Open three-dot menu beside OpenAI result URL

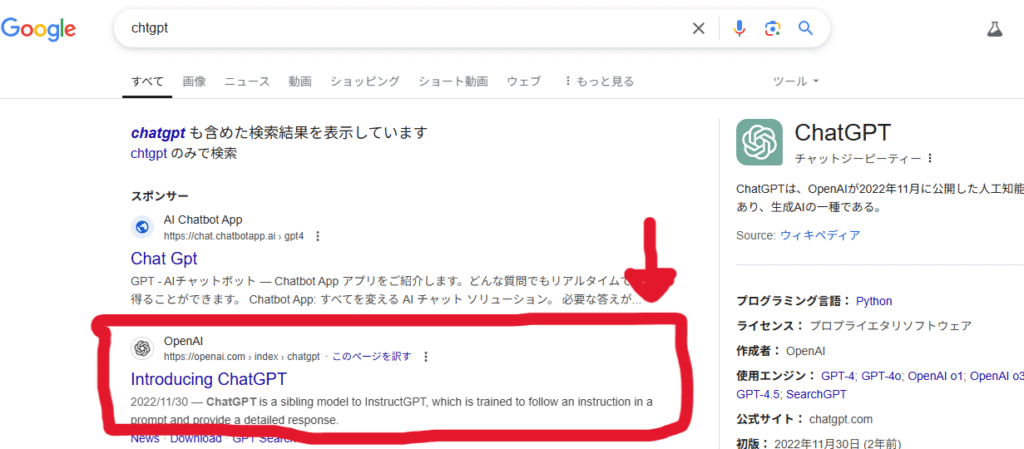pyautogui.click(x=426, y=357)
